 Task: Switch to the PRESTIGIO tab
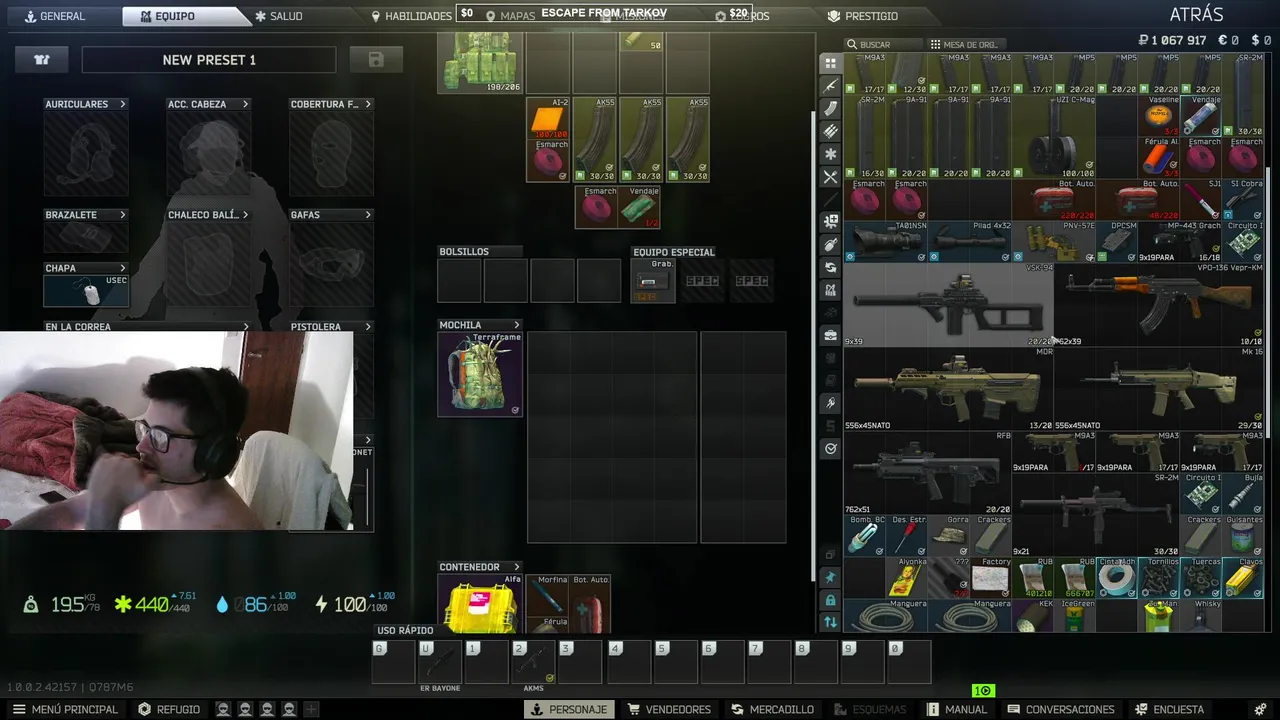pos(863,16)
